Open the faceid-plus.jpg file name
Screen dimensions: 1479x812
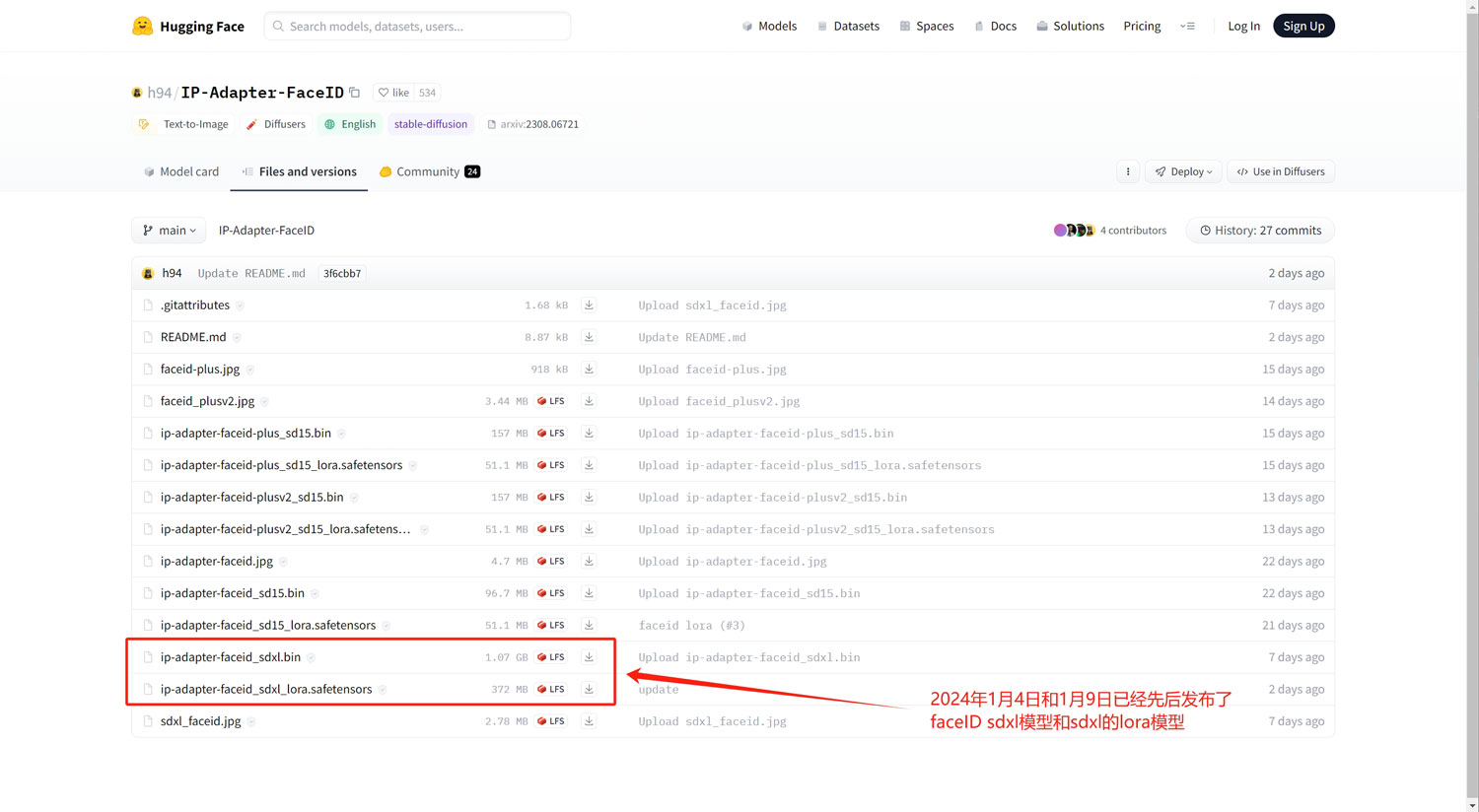pos(200,370)
